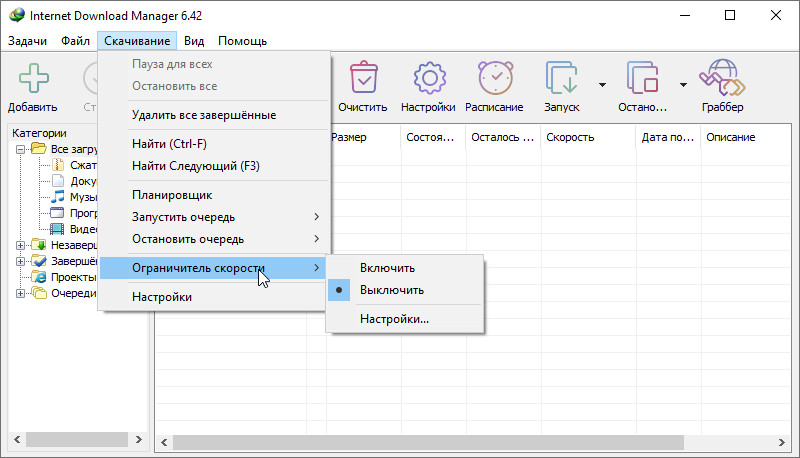
Task: Click the Остановить queue icon in toolbar
Action: pos(641,78)
